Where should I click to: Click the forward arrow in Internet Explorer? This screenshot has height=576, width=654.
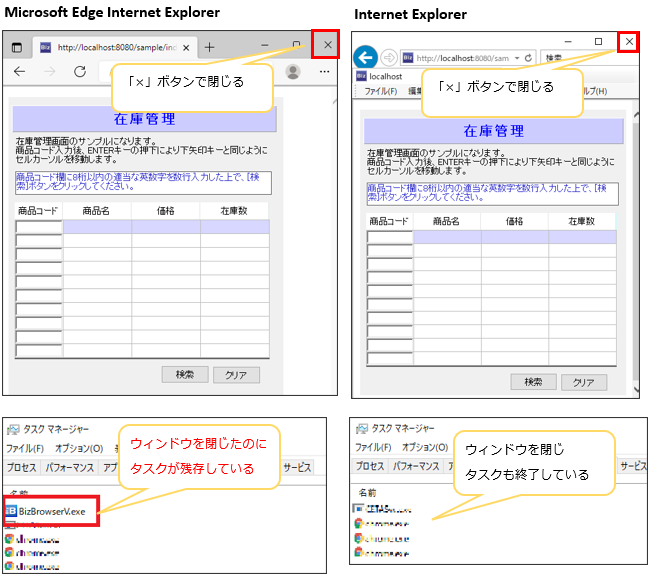[389, 58]
